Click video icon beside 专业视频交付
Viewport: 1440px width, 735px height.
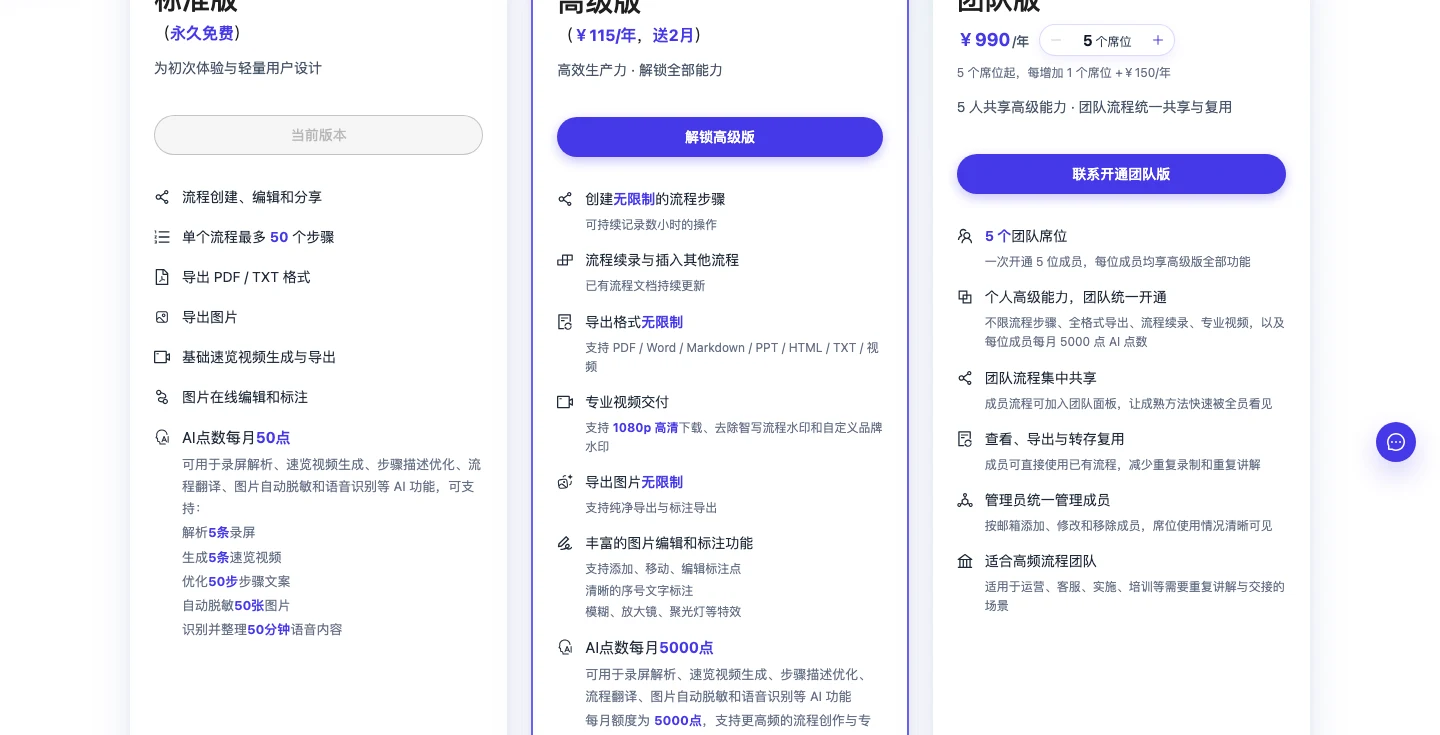565,402
